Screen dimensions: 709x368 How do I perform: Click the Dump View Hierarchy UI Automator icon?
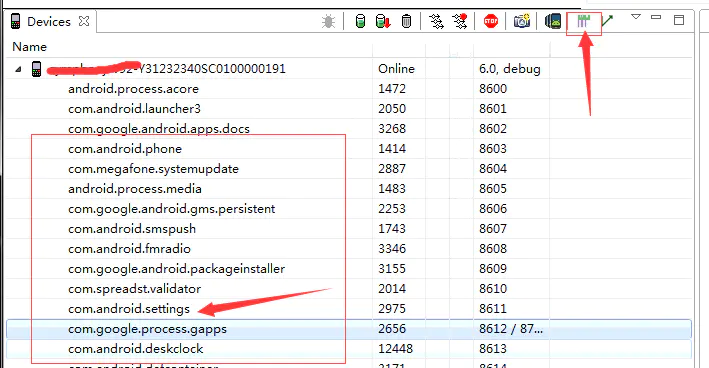point(553,21)
